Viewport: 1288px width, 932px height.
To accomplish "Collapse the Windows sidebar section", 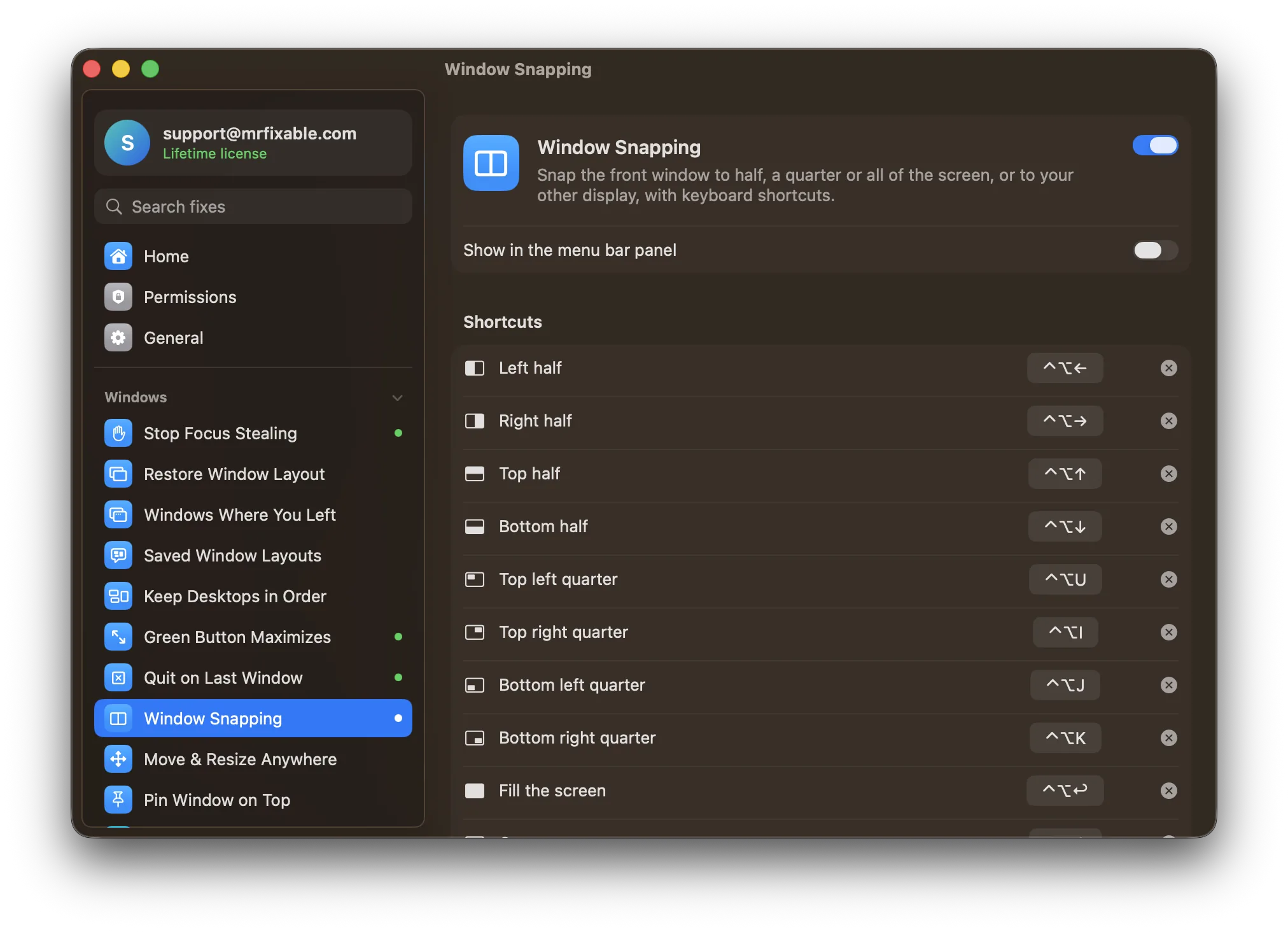I will click(398, 398).
